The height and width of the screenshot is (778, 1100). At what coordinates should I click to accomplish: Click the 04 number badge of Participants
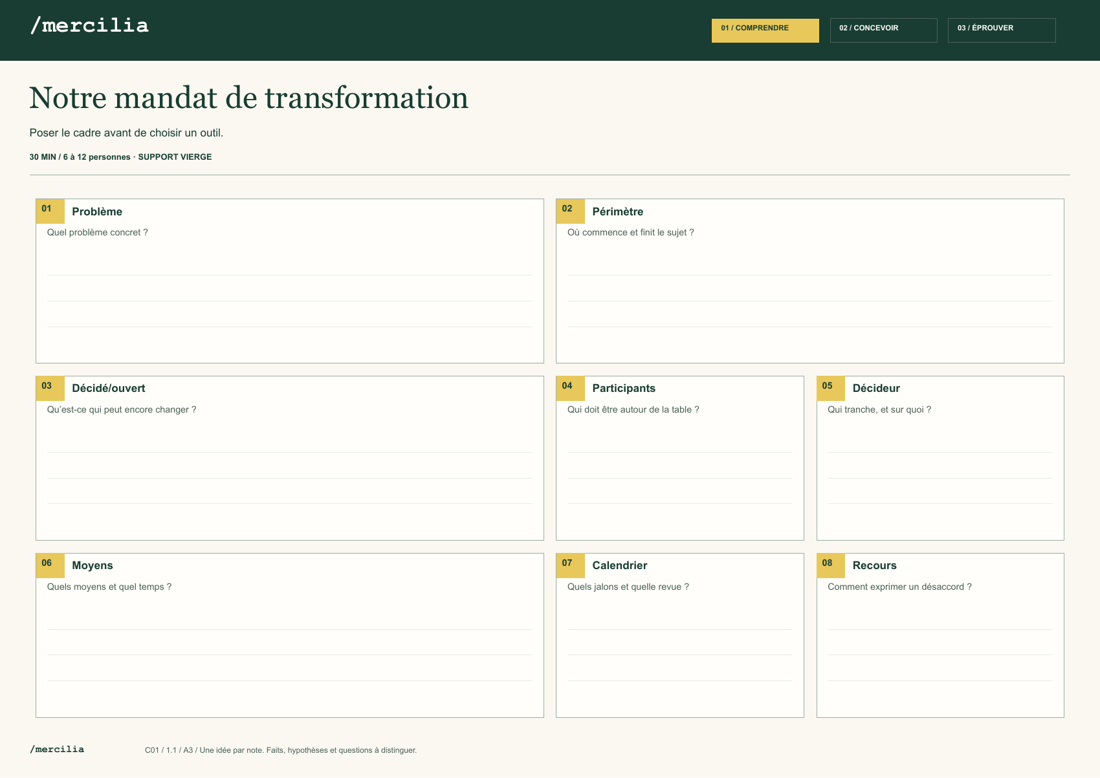(x=570, y=388)
